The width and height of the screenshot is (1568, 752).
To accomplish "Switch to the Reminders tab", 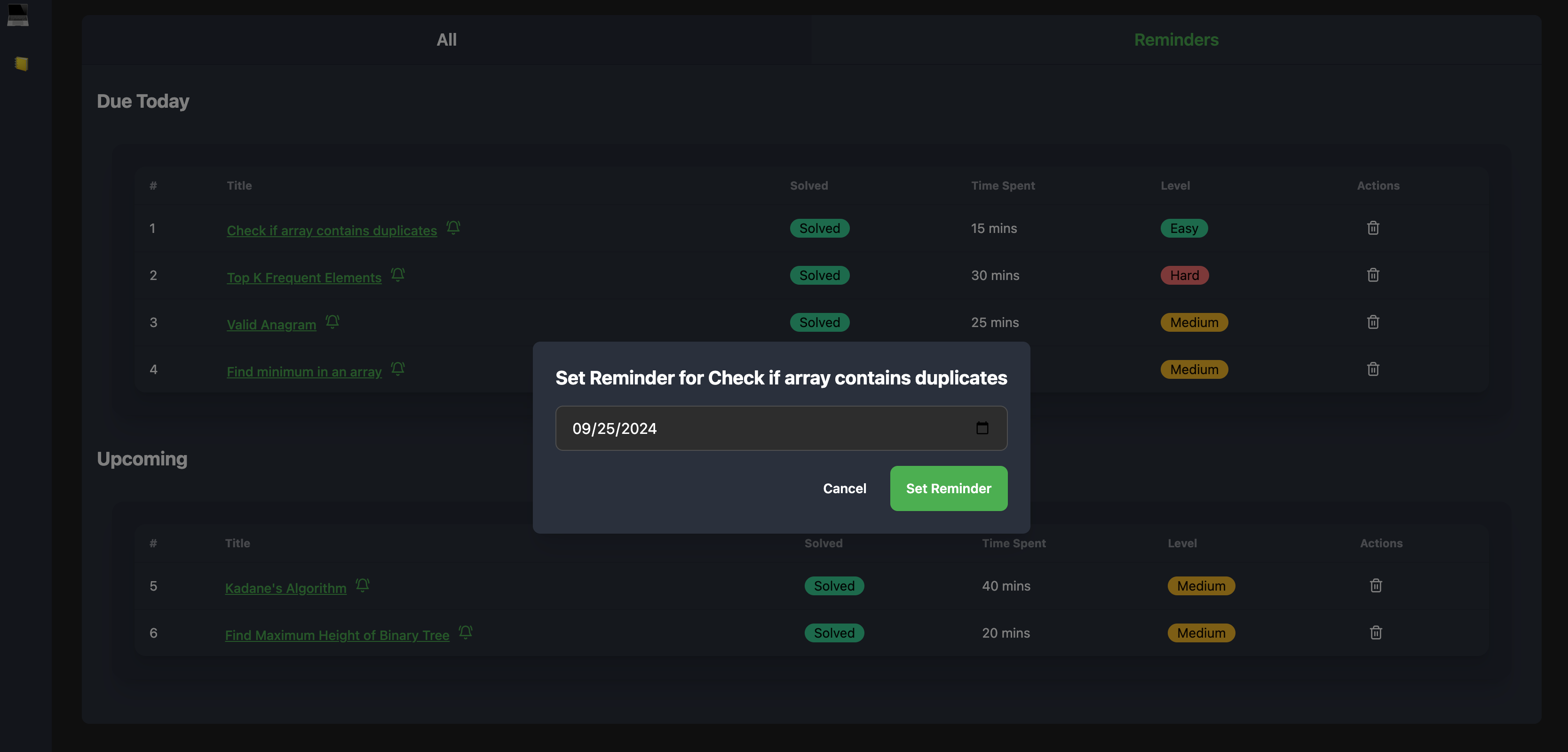I will click(1176, 40).
